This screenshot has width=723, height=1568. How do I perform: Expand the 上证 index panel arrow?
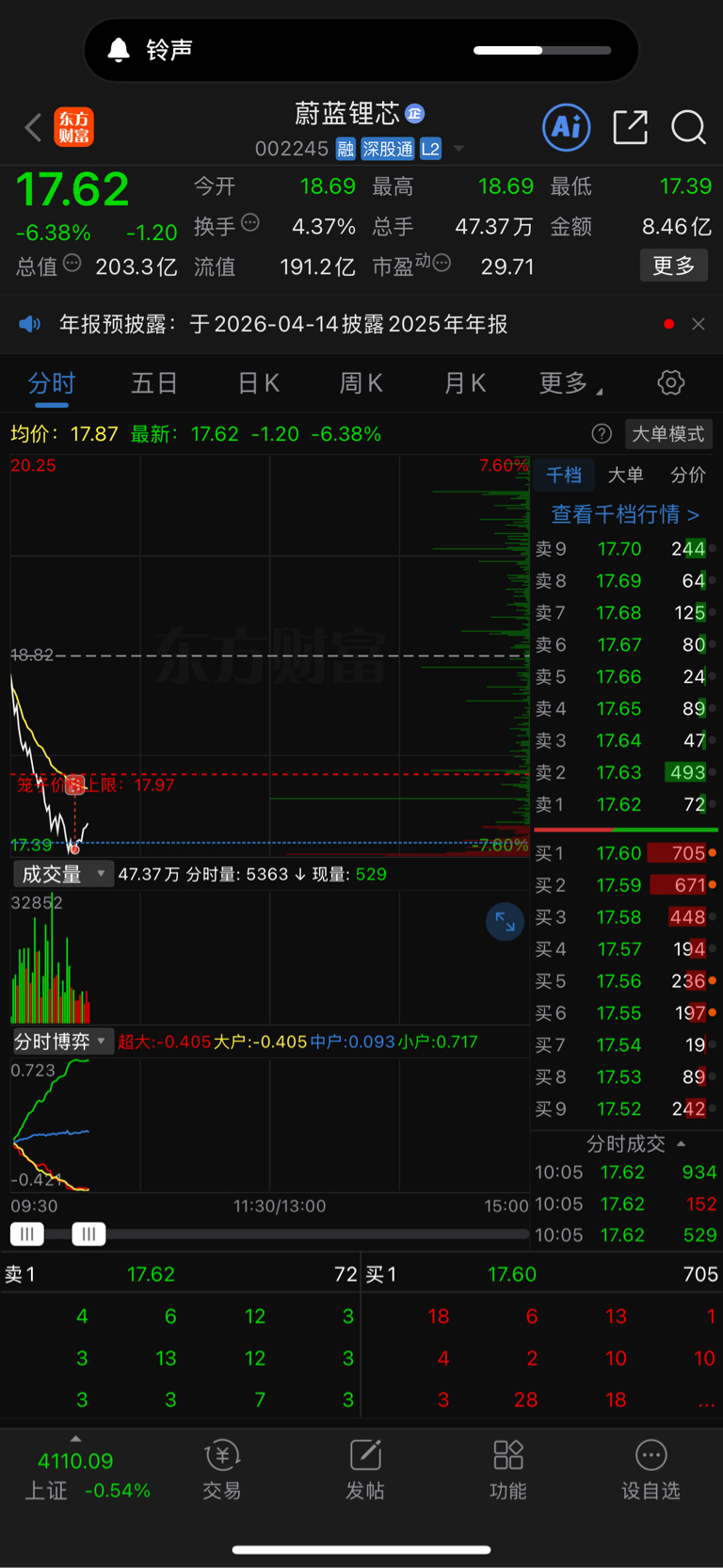tap(75, 1439)
